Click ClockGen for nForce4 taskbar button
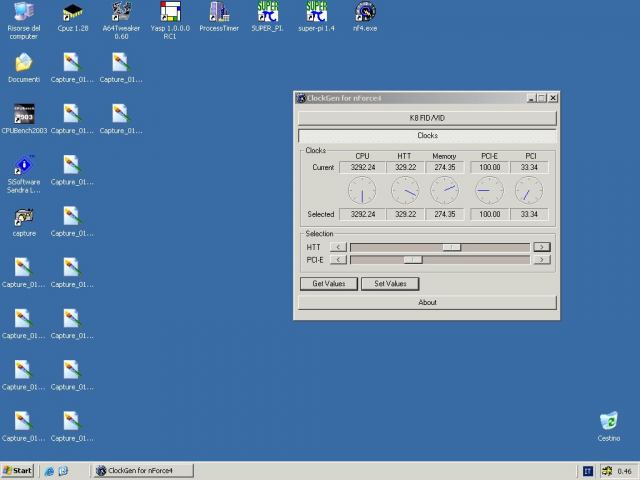Image resolution: width=640 pixels, height=480 pixels. pyautogui.click(x=144, y=471)
